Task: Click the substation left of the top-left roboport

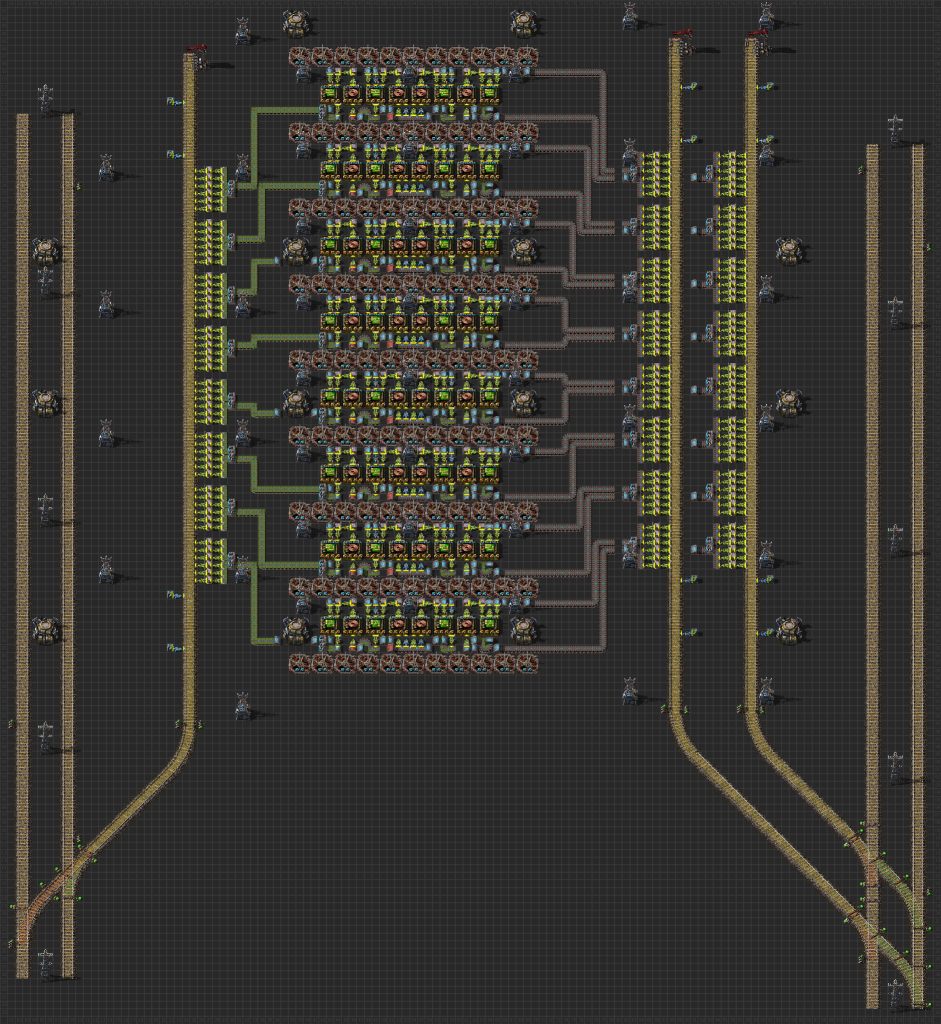Action: (243, 31)
